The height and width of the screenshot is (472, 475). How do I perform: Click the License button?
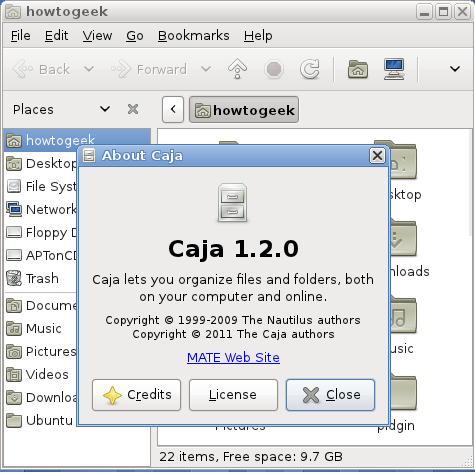233,395
